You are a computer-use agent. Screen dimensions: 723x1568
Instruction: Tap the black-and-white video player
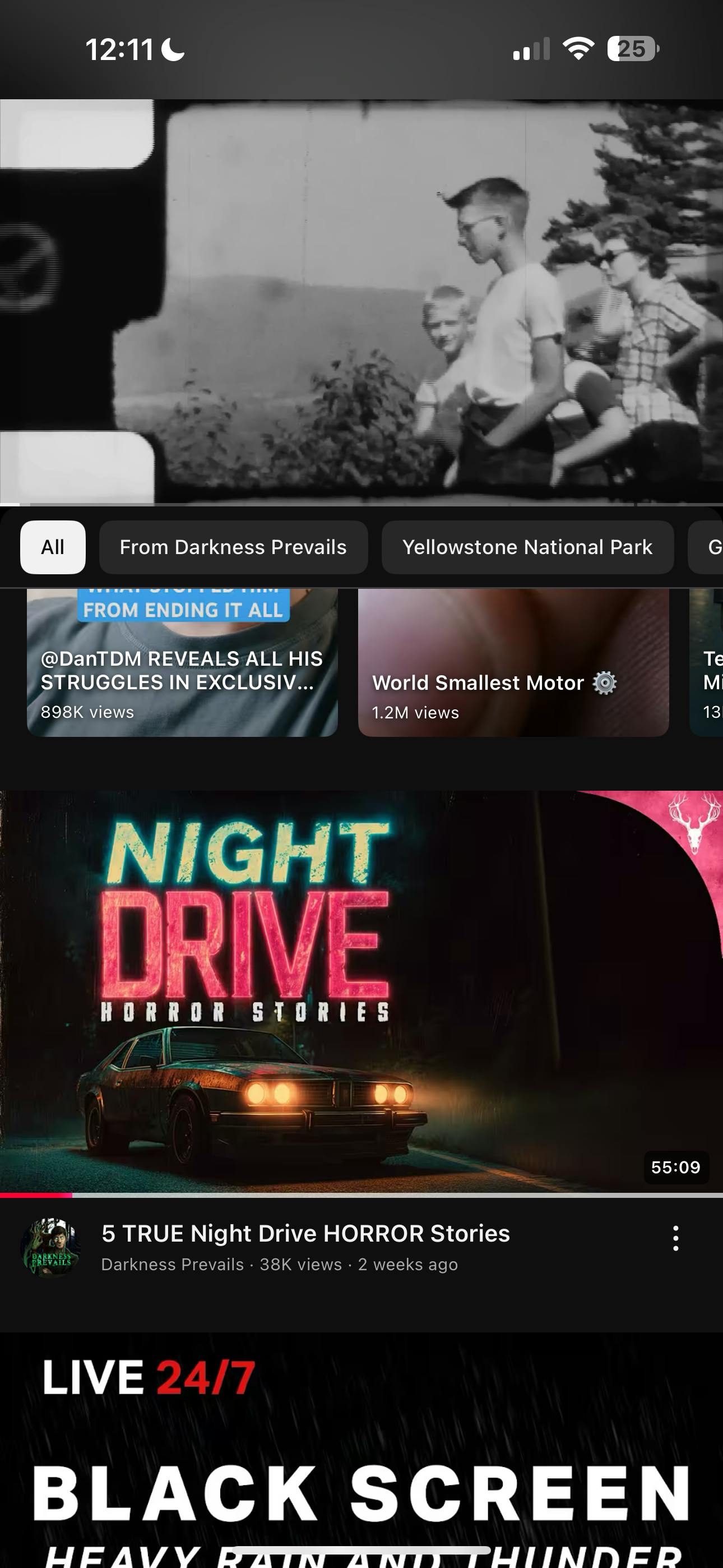361,302
